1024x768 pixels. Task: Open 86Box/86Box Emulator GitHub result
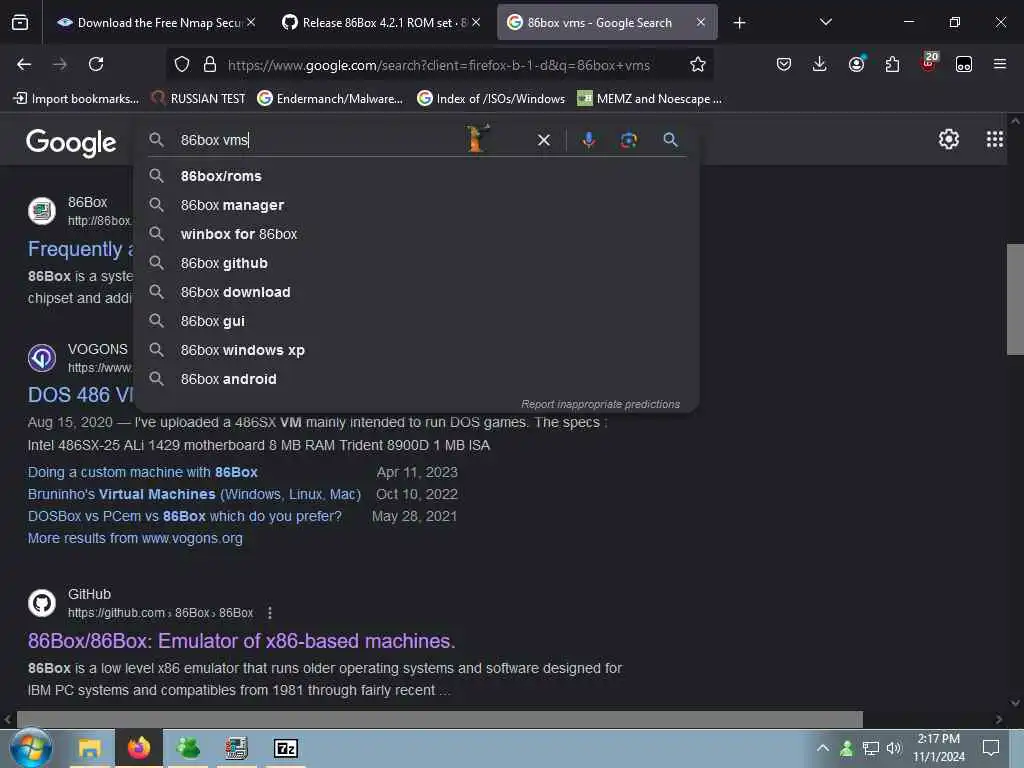pos(241,641)
